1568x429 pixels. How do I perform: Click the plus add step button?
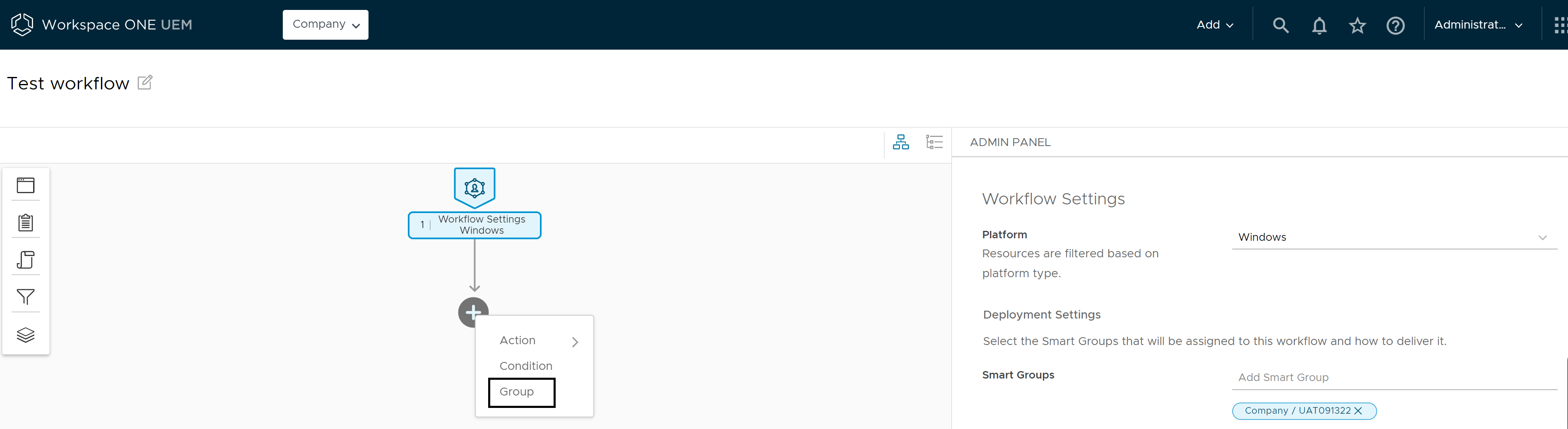tap(474, 312)
